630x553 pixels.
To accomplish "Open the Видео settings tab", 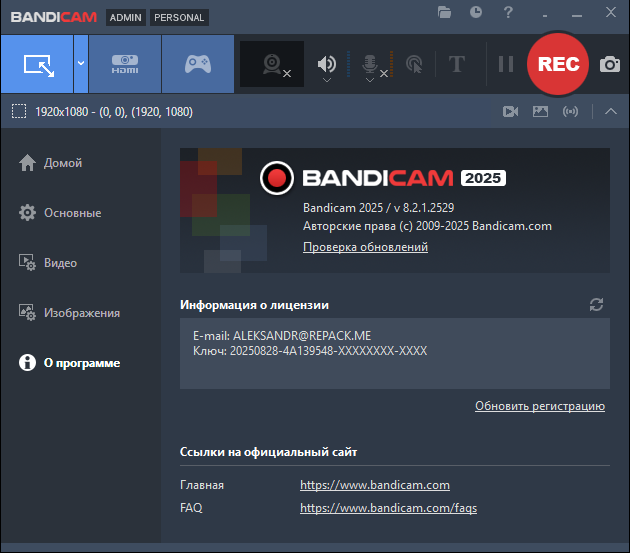I will tap(48, 263).
